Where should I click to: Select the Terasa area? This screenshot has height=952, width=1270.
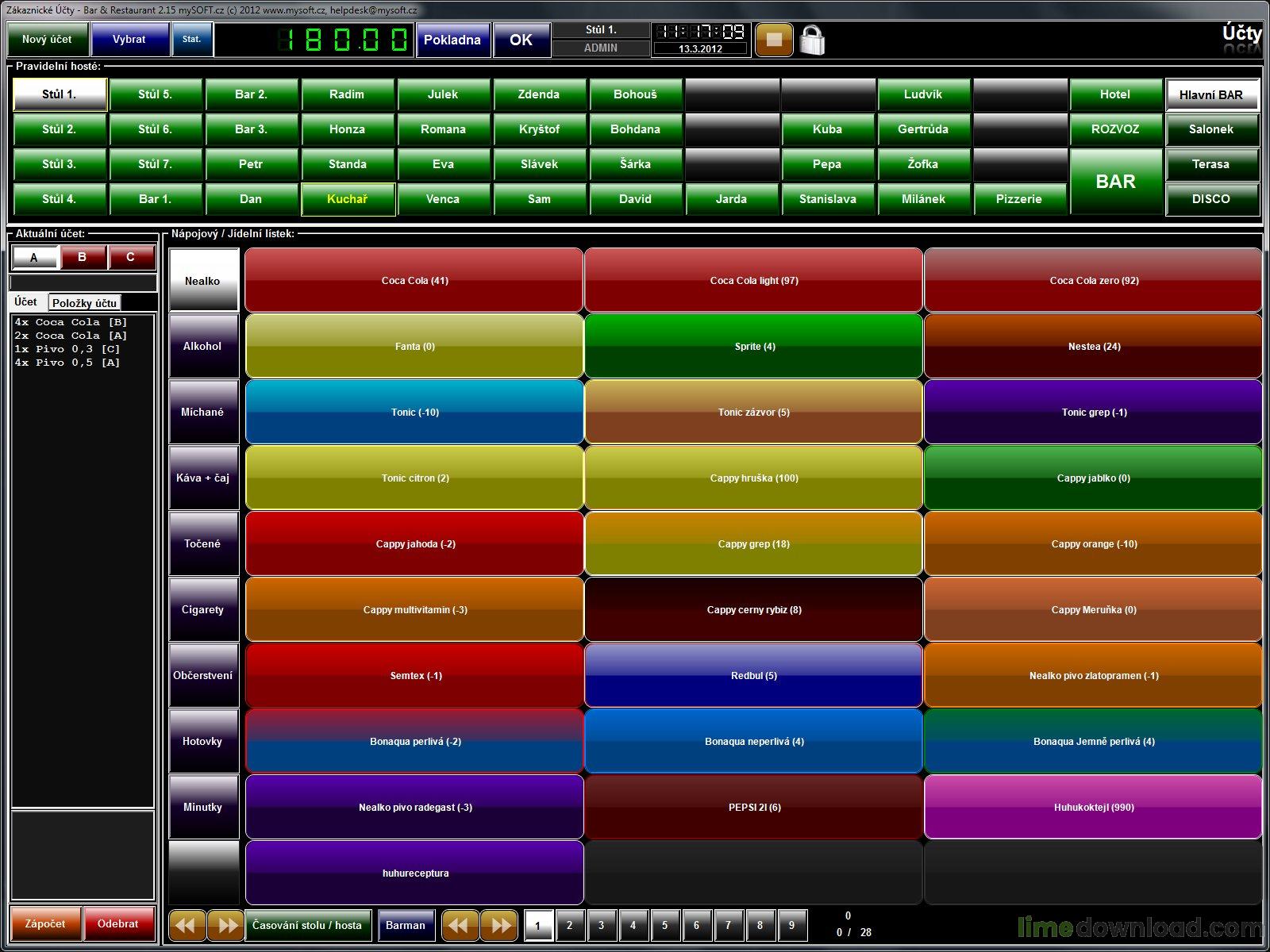(x=1210, y=164)
